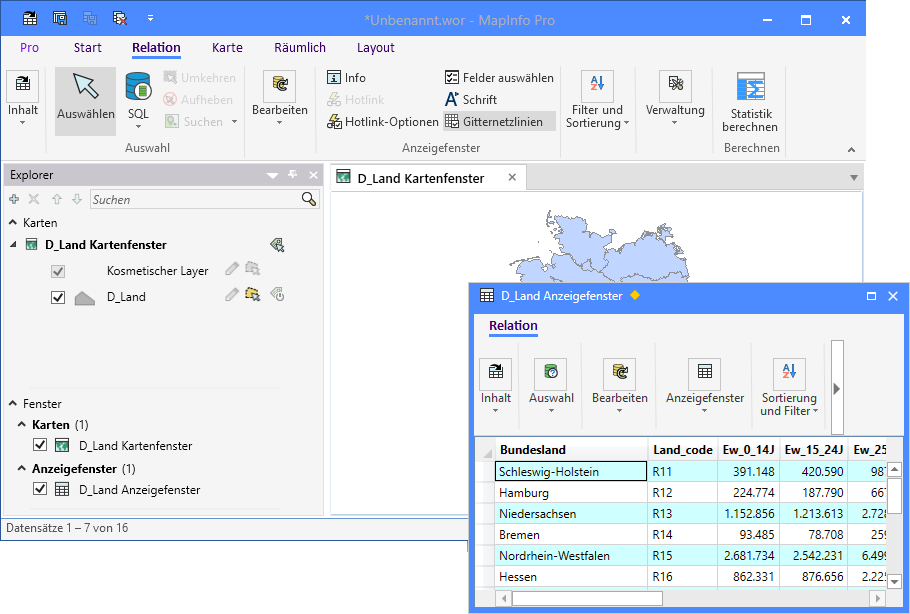Click the magnifier icon in Explorer search box
910x614 pixels.
(x=309, y=200)
